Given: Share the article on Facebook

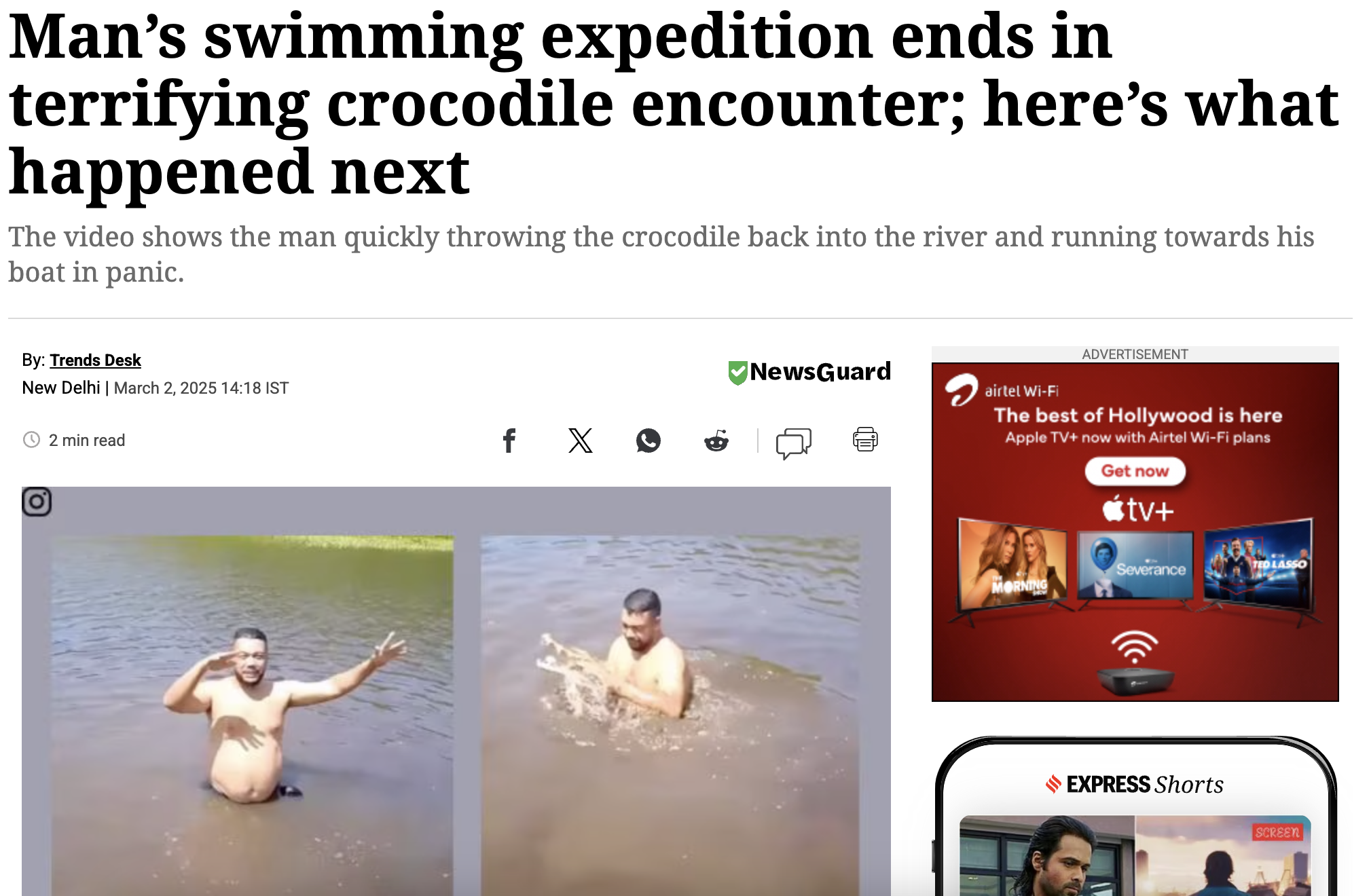Looking at the screenshot, I should (509, 441).
